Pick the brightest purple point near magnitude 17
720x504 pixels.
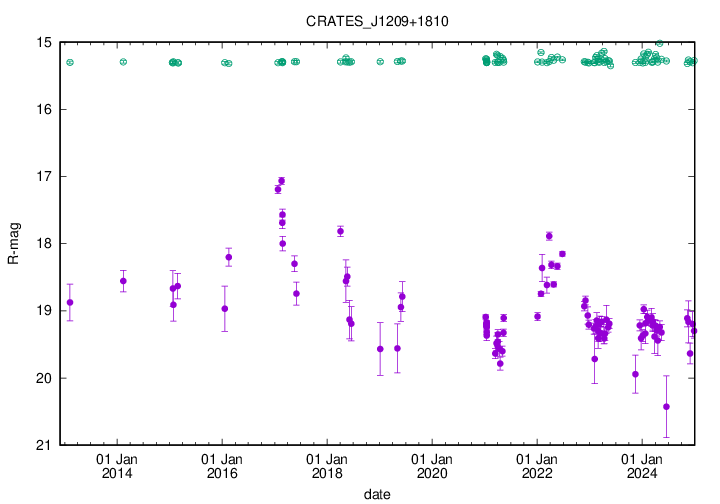[x=282, y=181]
